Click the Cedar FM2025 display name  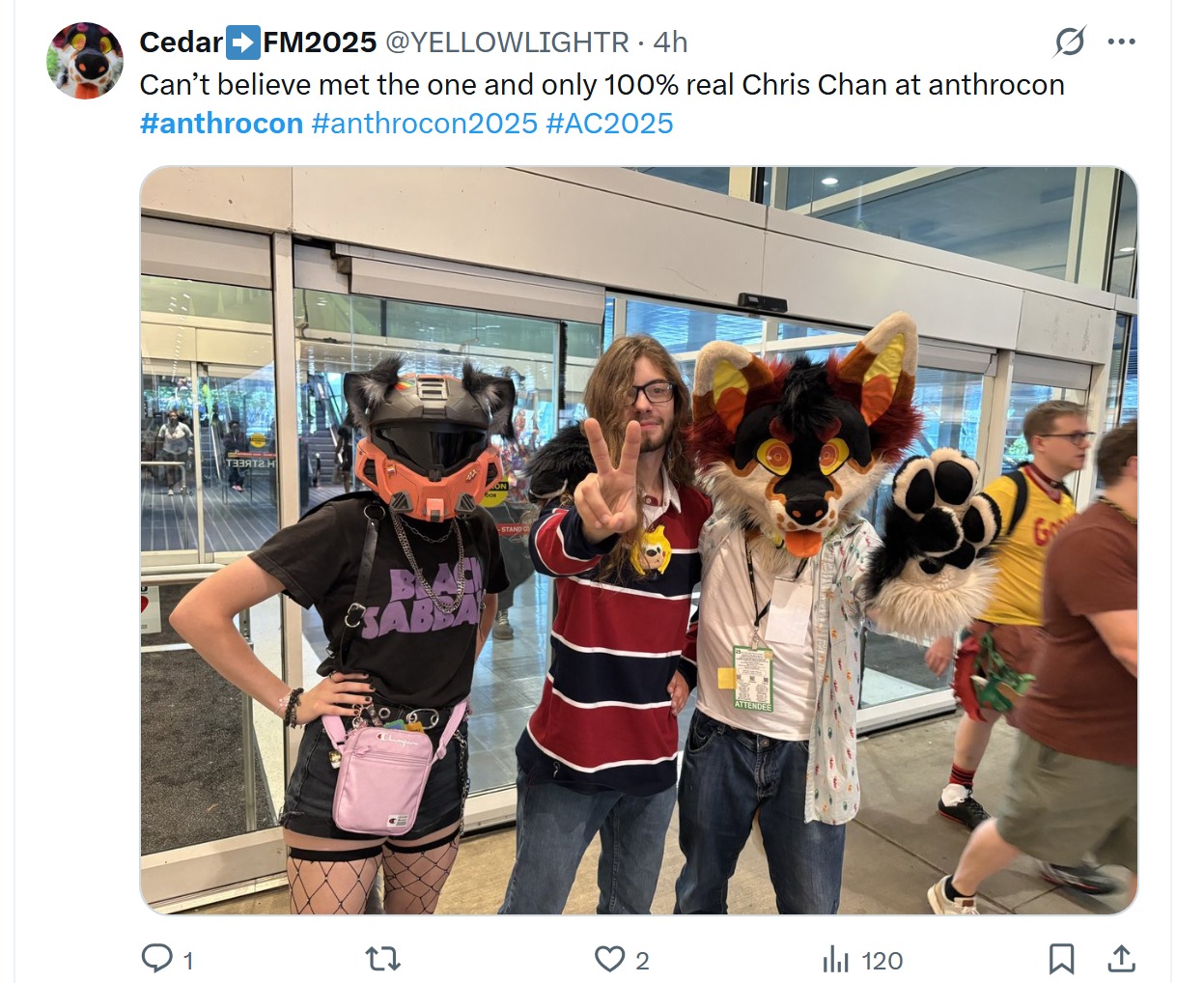(258, 42)
